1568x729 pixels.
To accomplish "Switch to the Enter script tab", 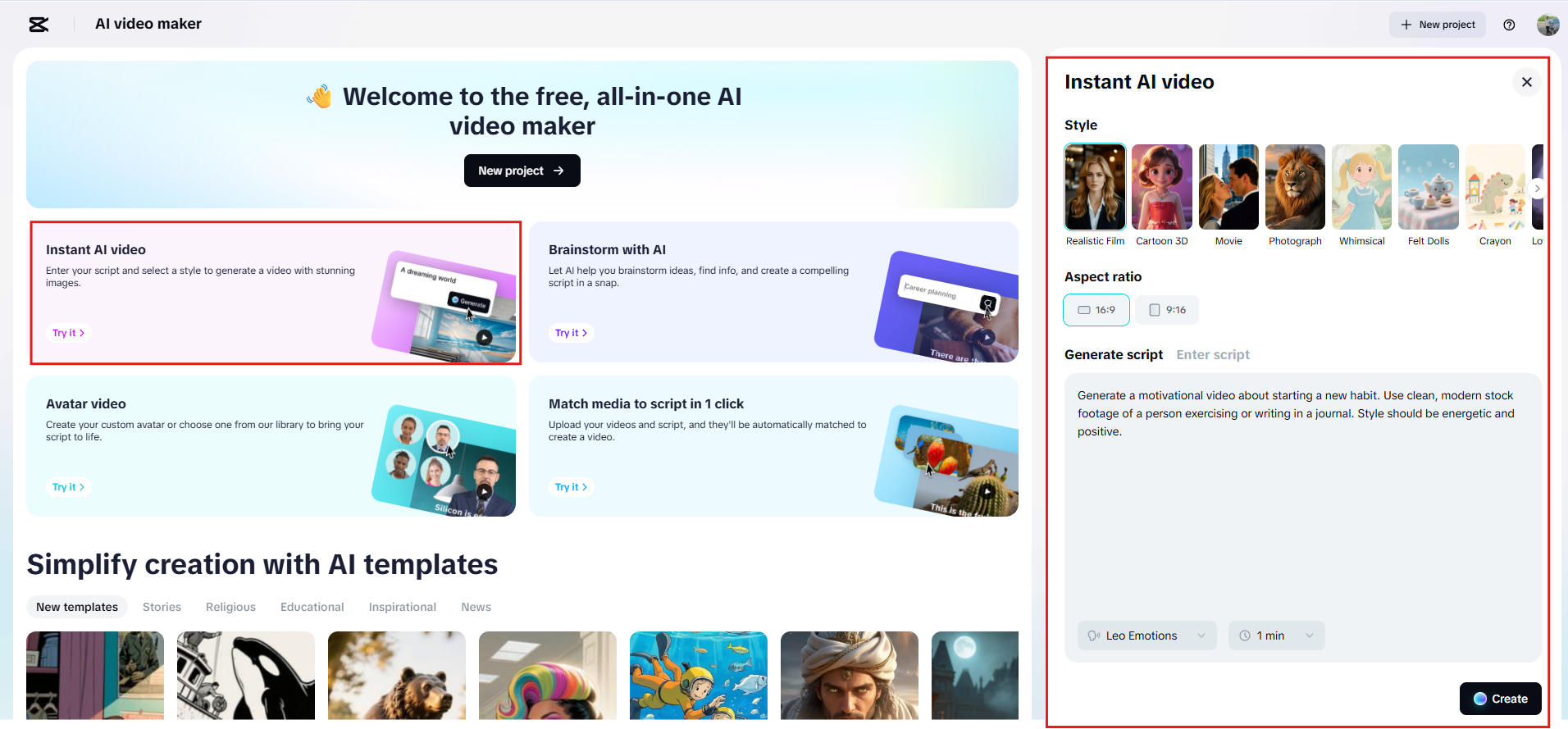I will 1213,354.
